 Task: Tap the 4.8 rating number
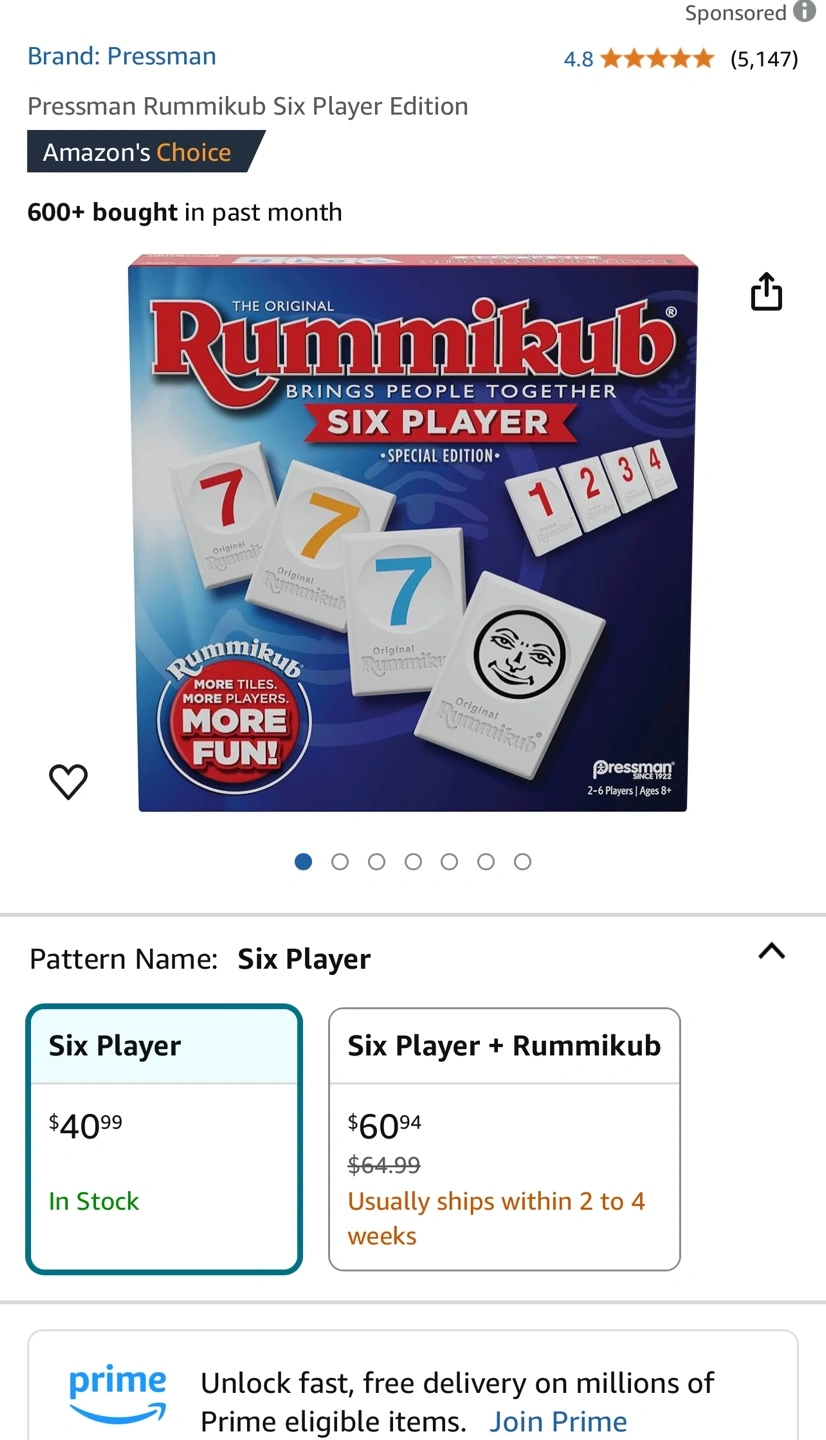click(578, 59)
